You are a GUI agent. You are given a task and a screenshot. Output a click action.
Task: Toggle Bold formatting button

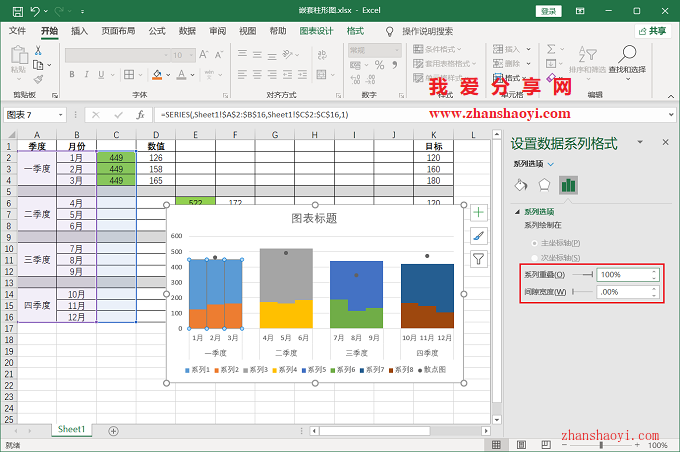pyautogui.click(x=72, y=75)
